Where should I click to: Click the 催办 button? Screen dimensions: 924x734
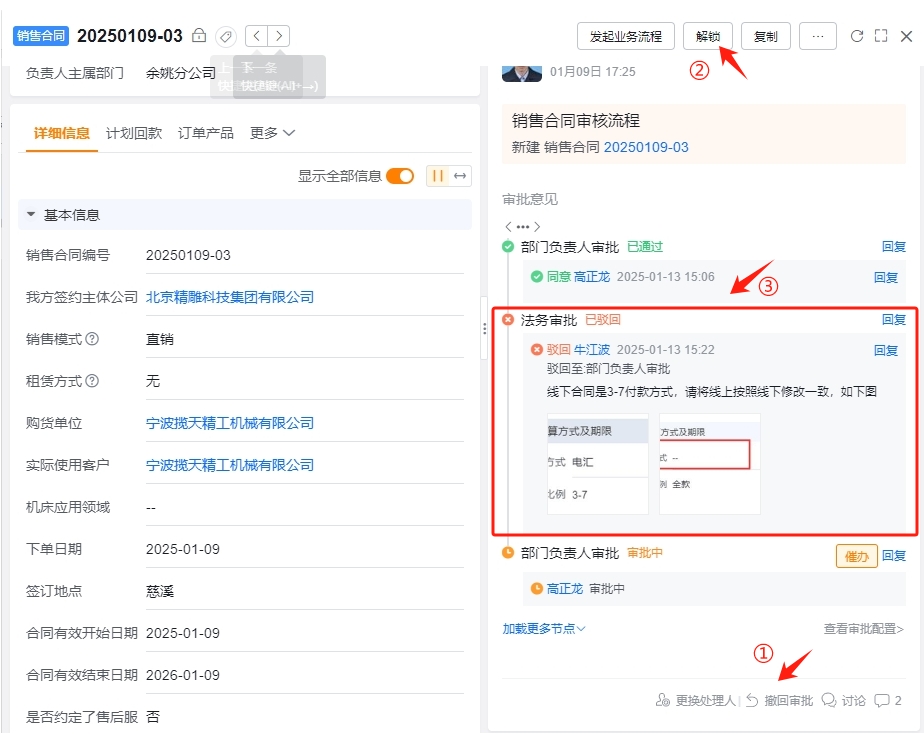pyautogui.click(x=857, y=556)
